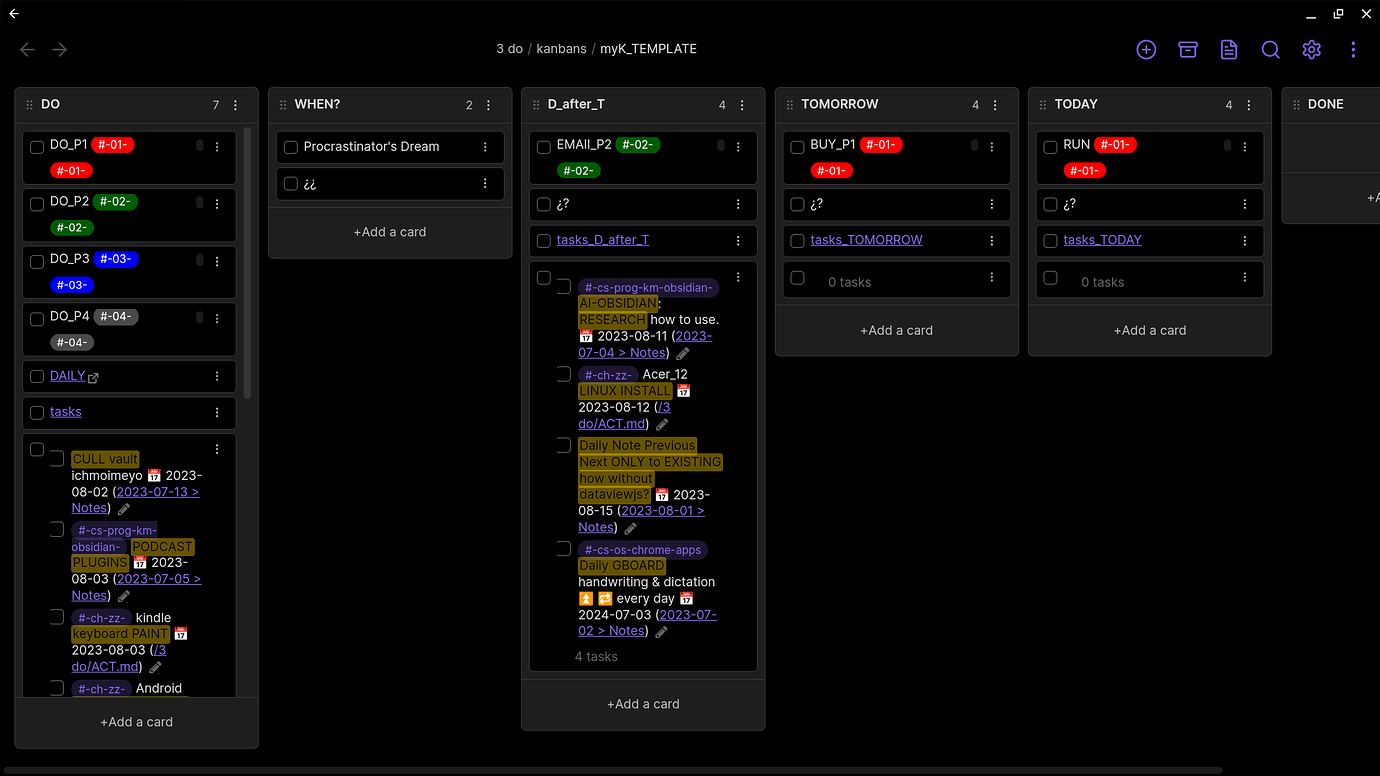Open the Kanban board settings gear
This screenshot has width=1380, height=776.
tap(1311, 49)
